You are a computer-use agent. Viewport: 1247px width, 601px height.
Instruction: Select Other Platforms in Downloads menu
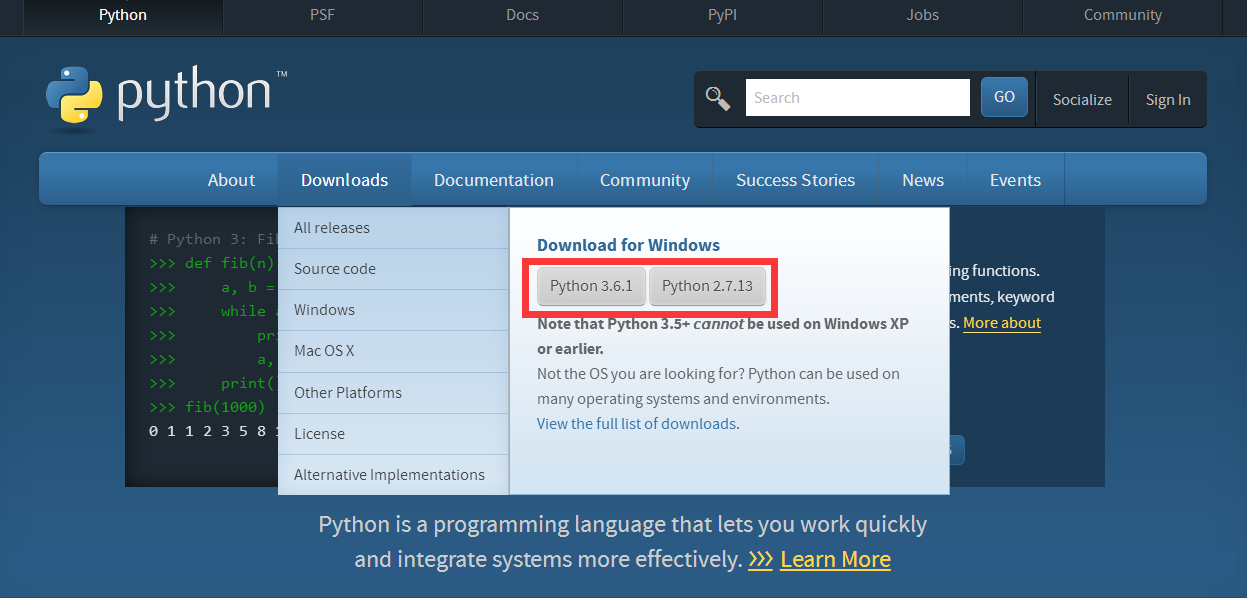[x=393, y=393]
